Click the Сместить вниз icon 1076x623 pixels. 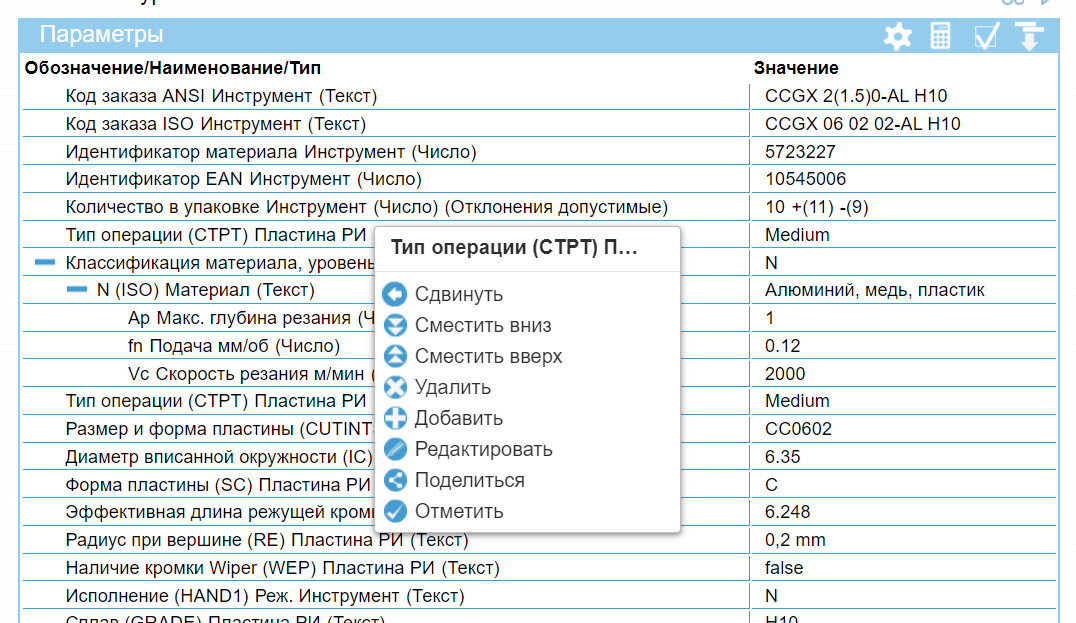pyautogui.click(x=396, y=325)
